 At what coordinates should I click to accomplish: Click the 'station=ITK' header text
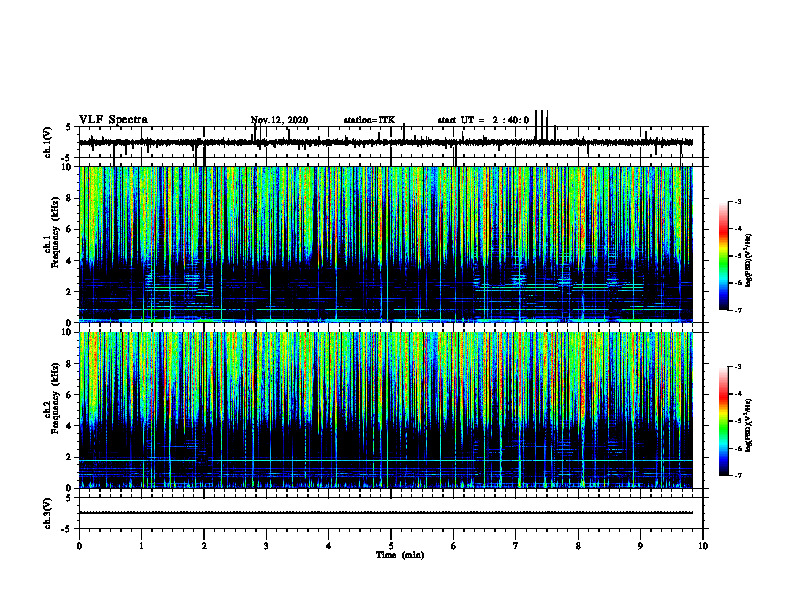(369, 120)
